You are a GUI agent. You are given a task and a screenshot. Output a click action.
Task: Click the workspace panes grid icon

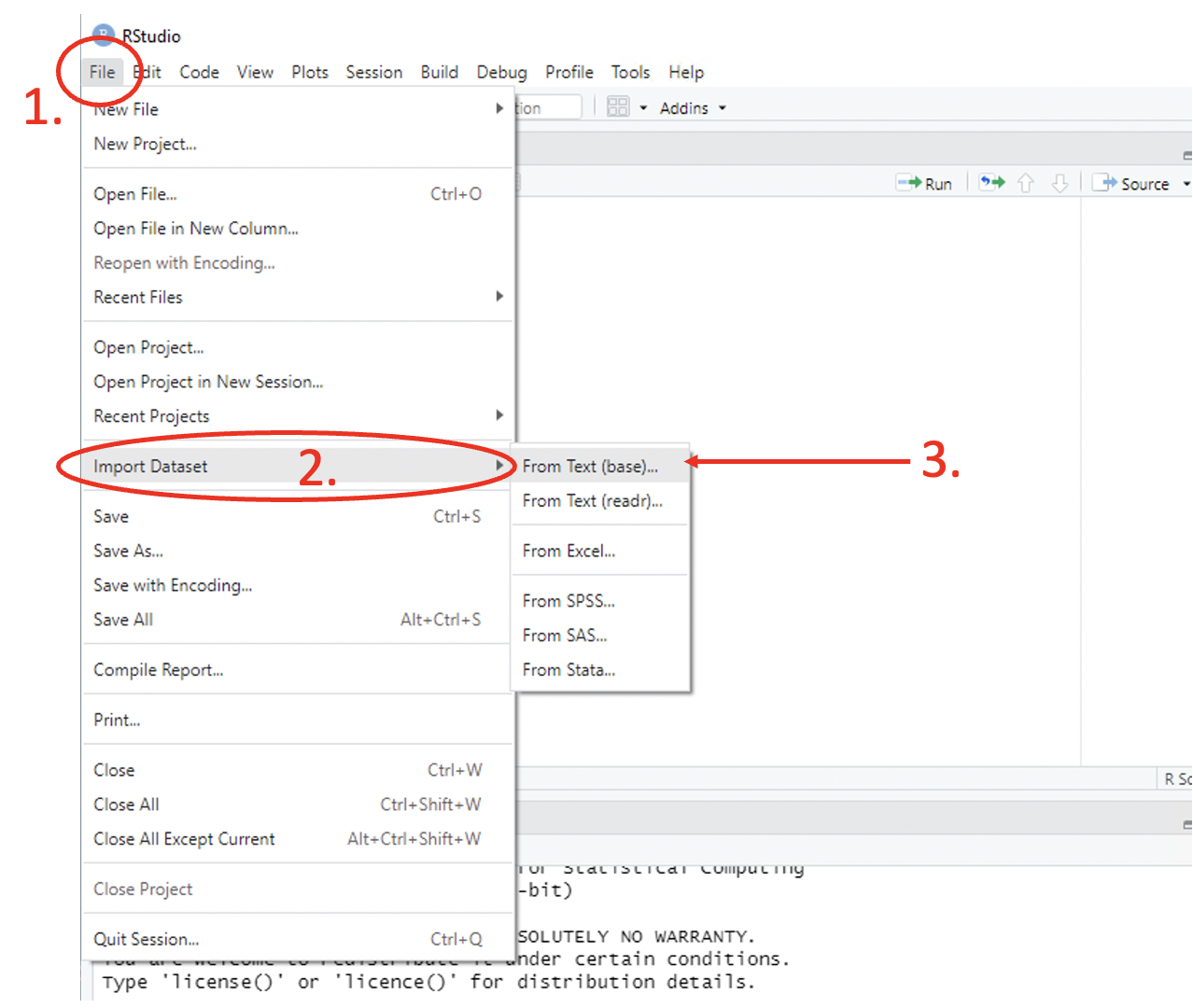coord(618,107)
